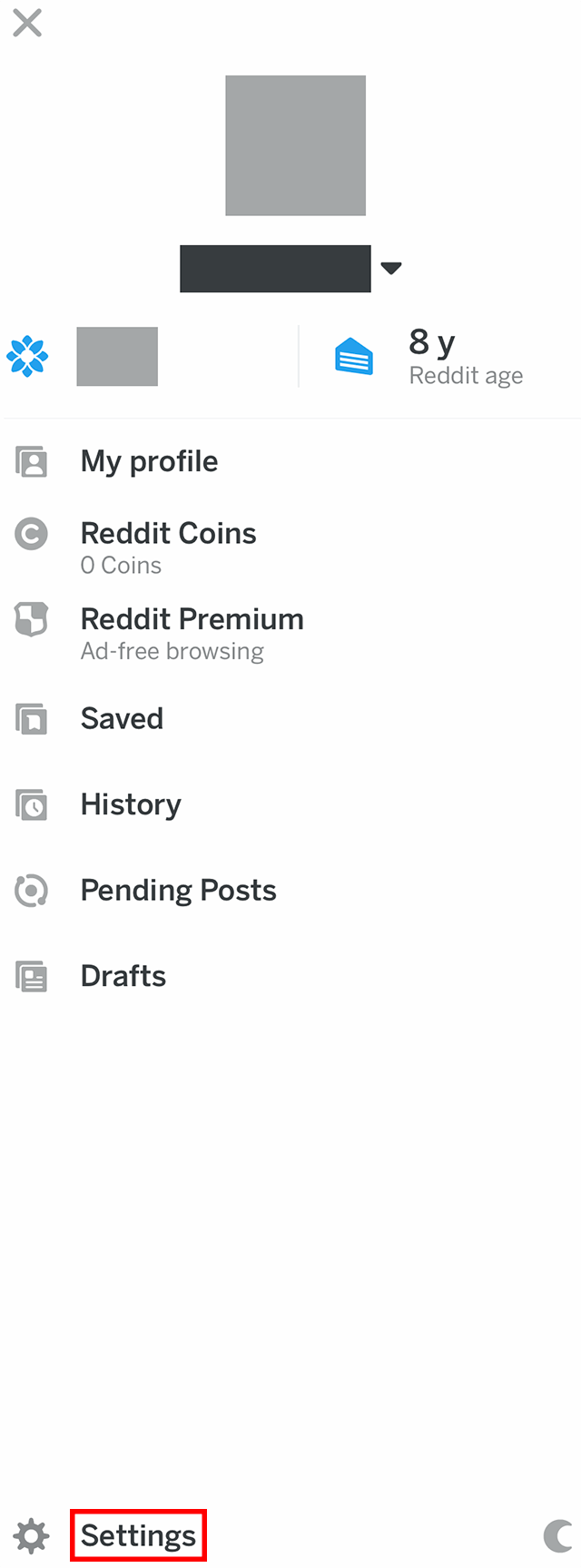This screenshot has width=581, height=1568.
Task: Toggle night mode with moon icon
Action: [x=558, y=1536]
